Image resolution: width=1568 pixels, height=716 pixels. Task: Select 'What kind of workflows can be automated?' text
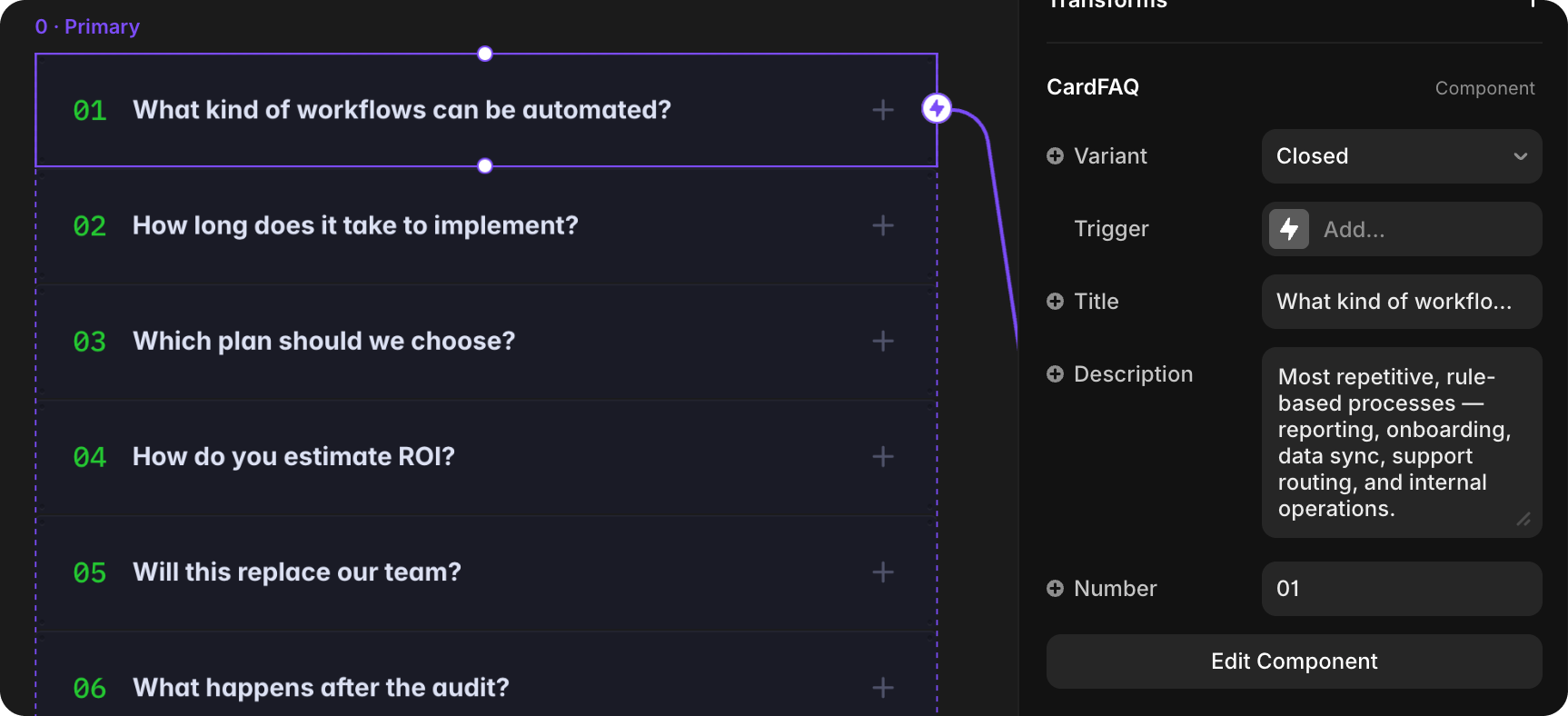[402, 110]
